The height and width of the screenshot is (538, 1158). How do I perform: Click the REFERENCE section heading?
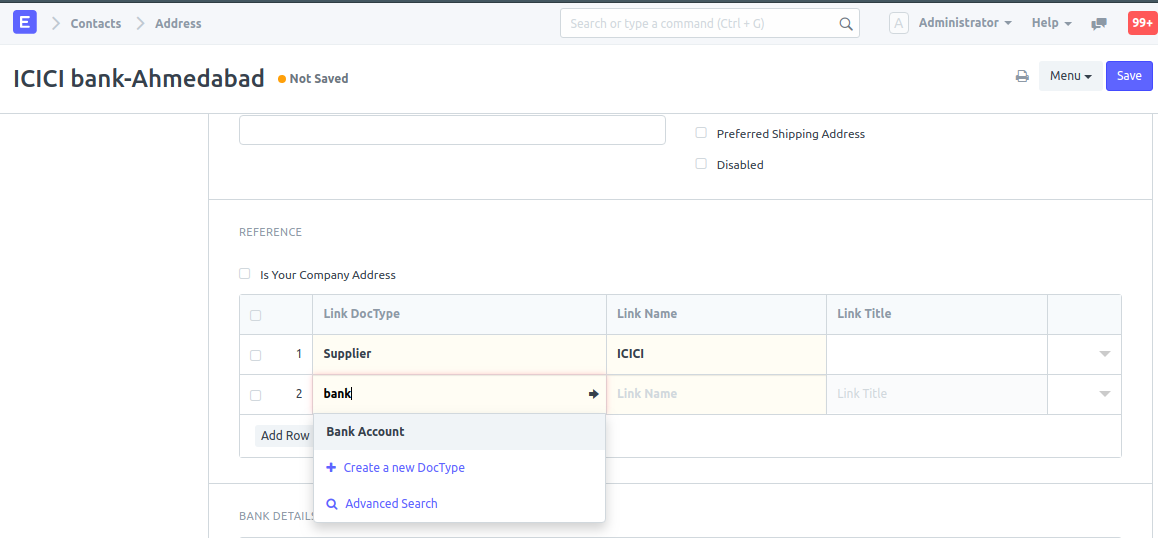[x=270, y=232]
